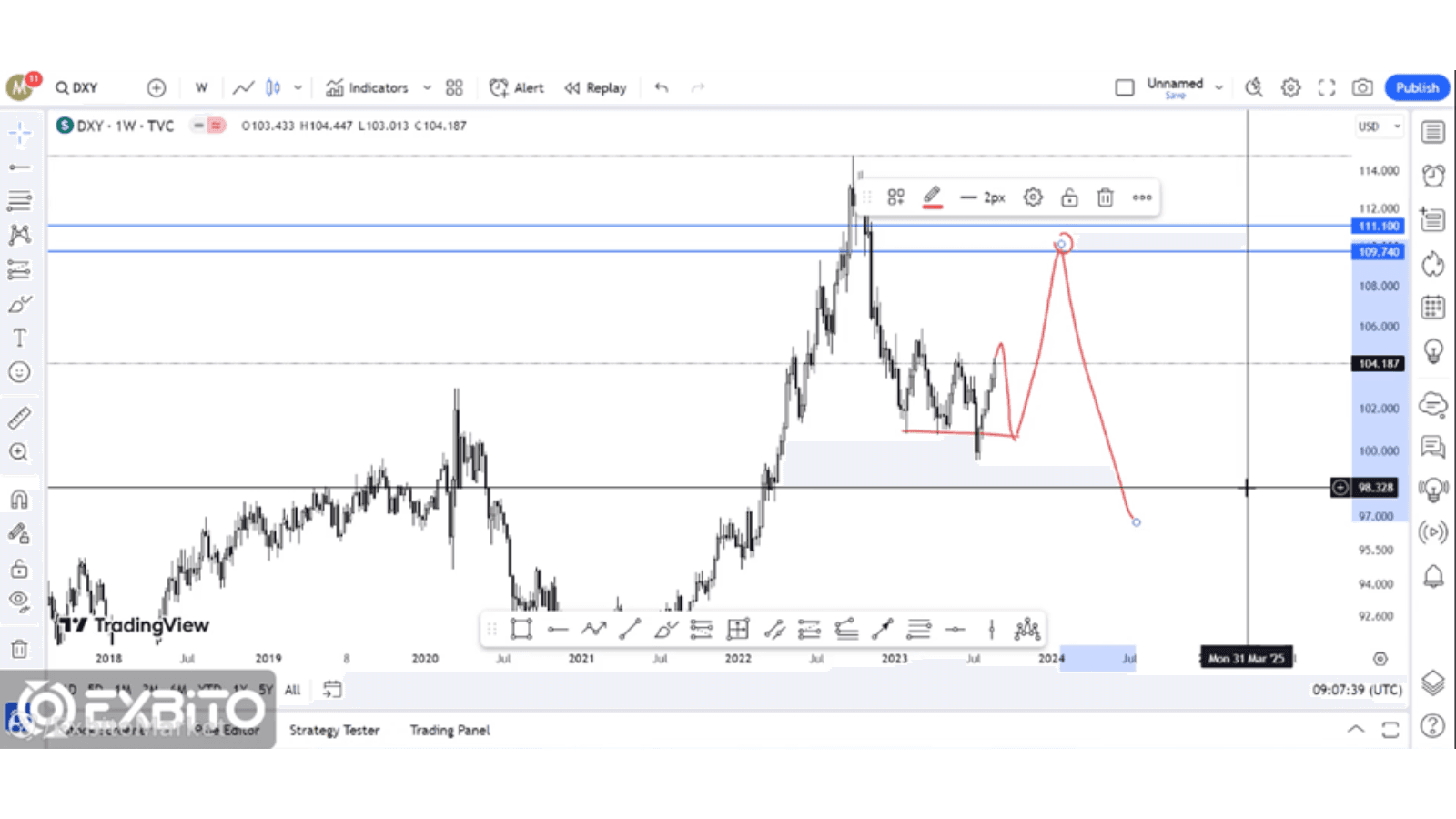1456x819 pixels.
Task: Open the notifications bell panel
Action: point(1433,576)
